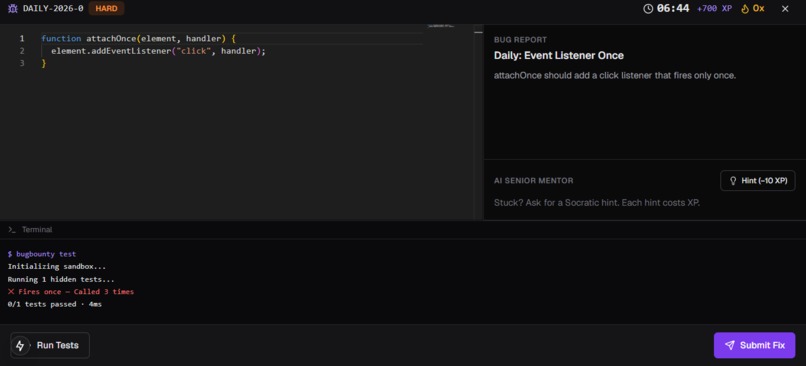Click the terminal prompt icon
Viewport: 806px width, 366px height.
click(x=12, y=230)
